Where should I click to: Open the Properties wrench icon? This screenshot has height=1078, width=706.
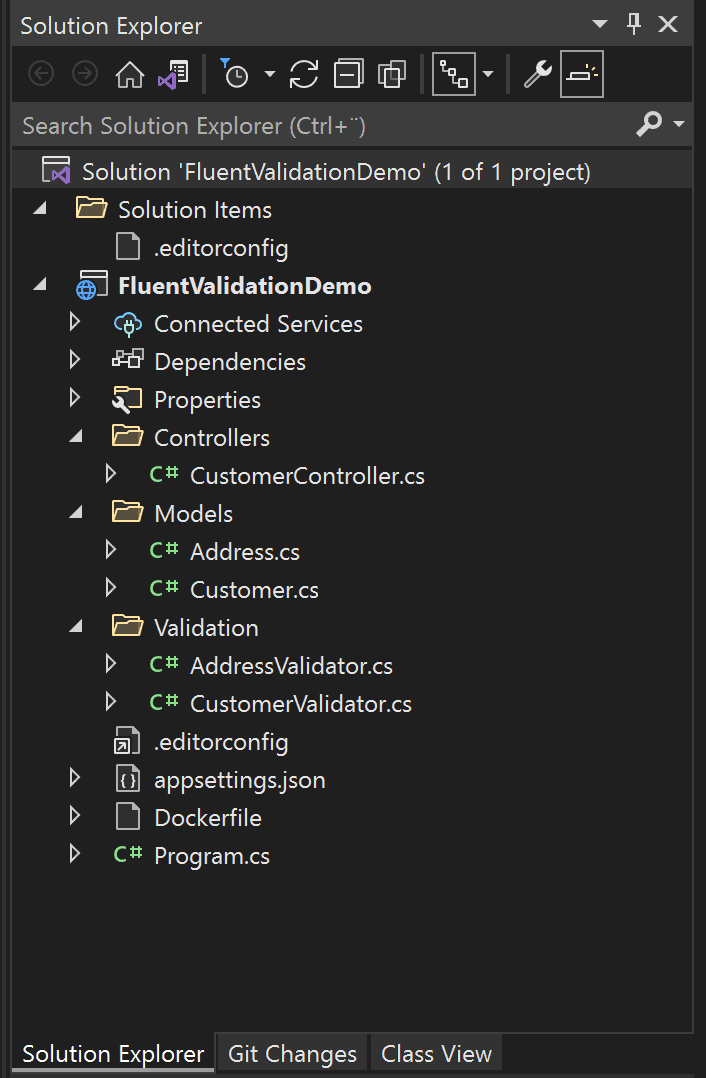coord(536,73)
